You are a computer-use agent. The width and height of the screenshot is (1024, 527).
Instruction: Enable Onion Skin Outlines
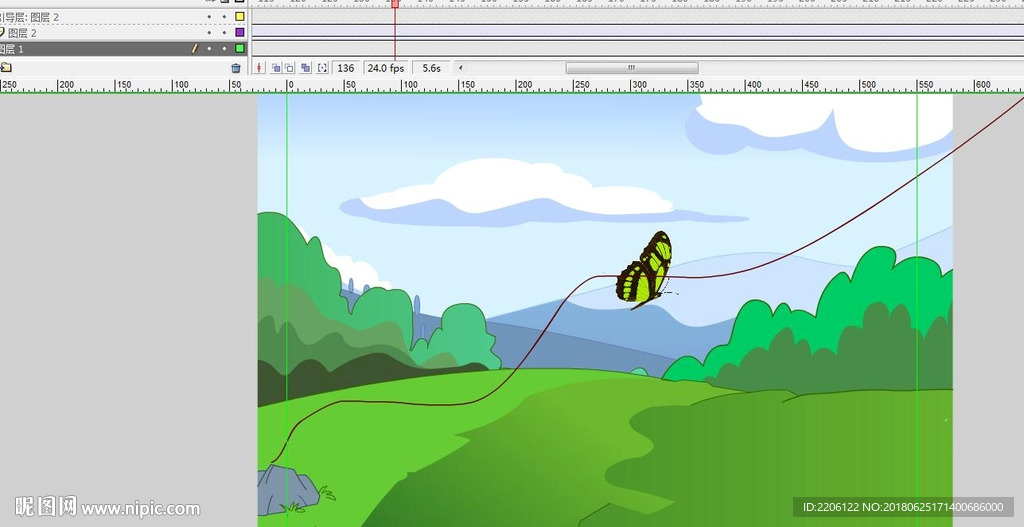pyautogui.click(x=289, y=68)
